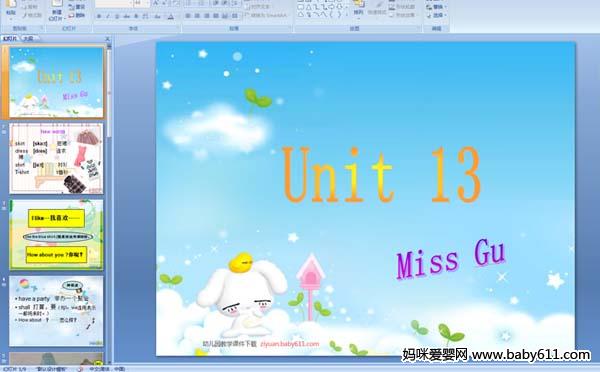Click the Paste icon in clipboard group
This screenshot has height=372, width=600.
11,4
